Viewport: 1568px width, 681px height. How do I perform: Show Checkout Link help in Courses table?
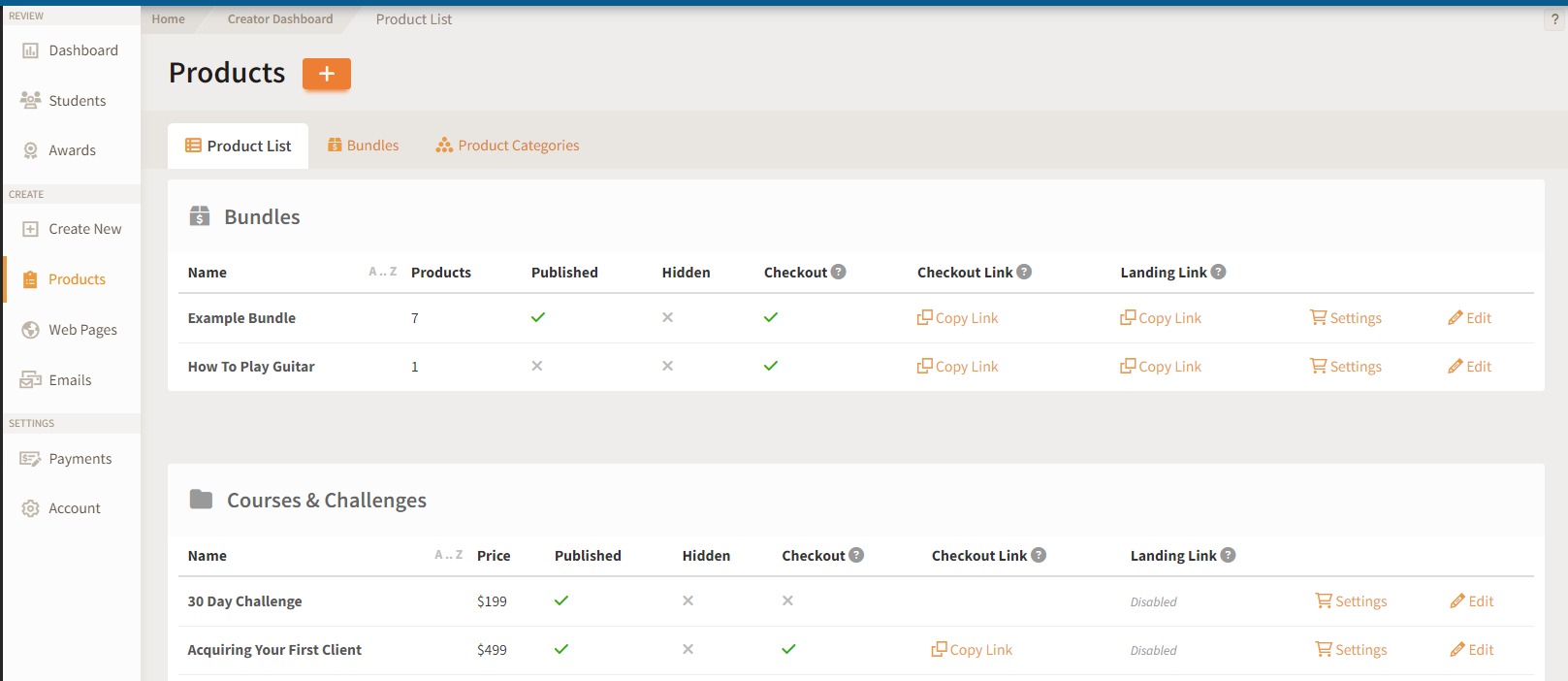click(1039, 555)
